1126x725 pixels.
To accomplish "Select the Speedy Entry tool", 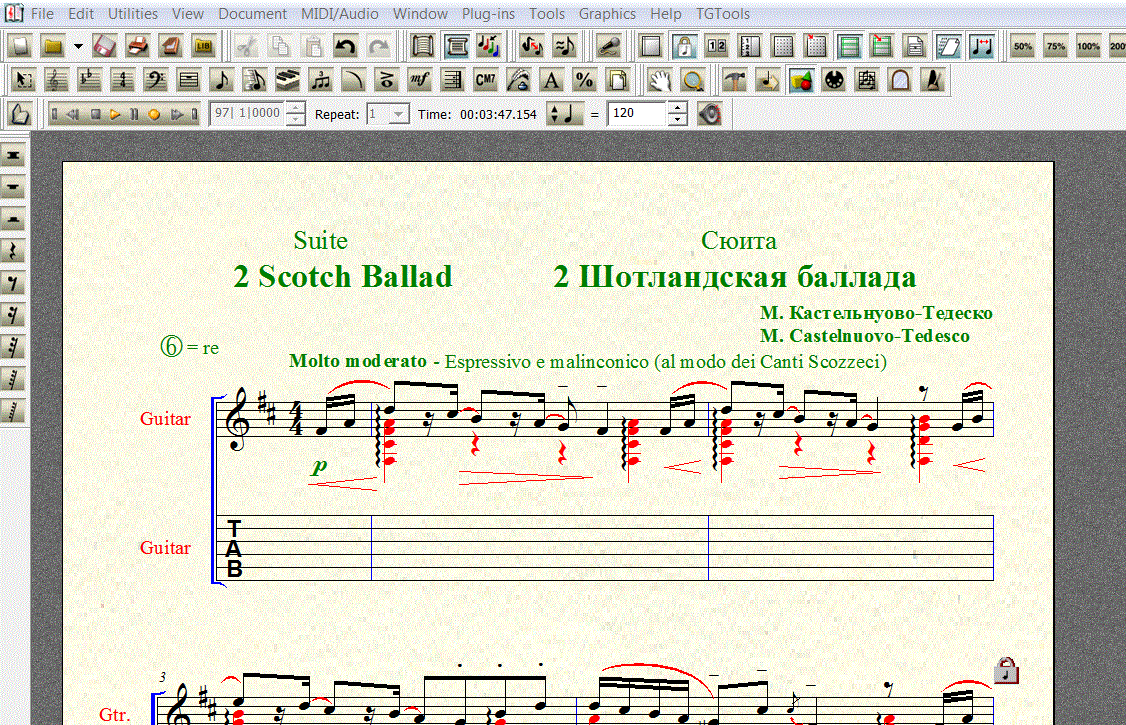I will 255,80.
